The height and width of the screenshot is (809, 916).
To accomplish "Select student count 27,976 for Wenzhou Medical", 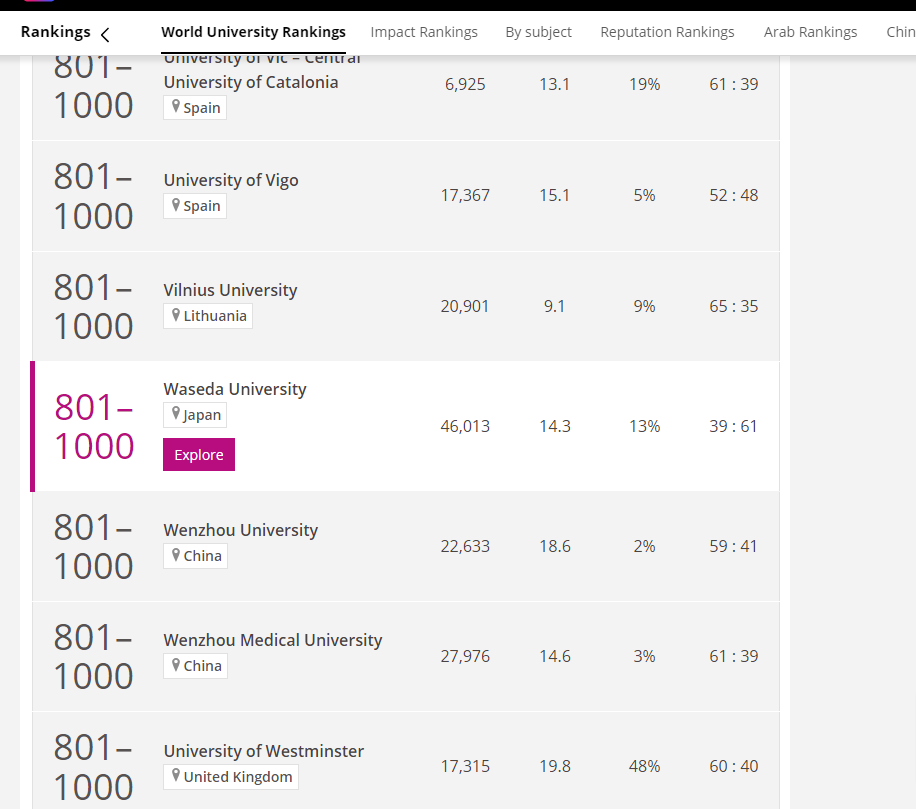I will coord(465,657).
